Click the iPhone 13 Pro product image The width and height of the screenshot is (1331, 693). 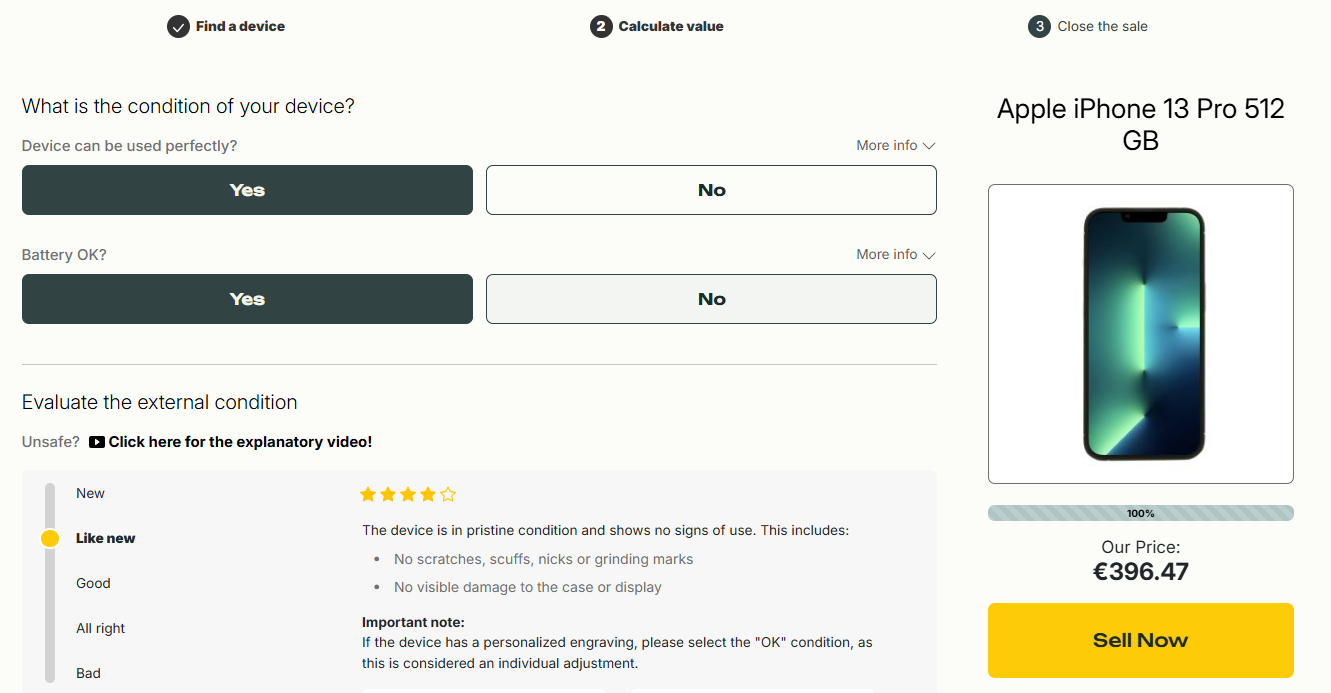pos(1140,334)
